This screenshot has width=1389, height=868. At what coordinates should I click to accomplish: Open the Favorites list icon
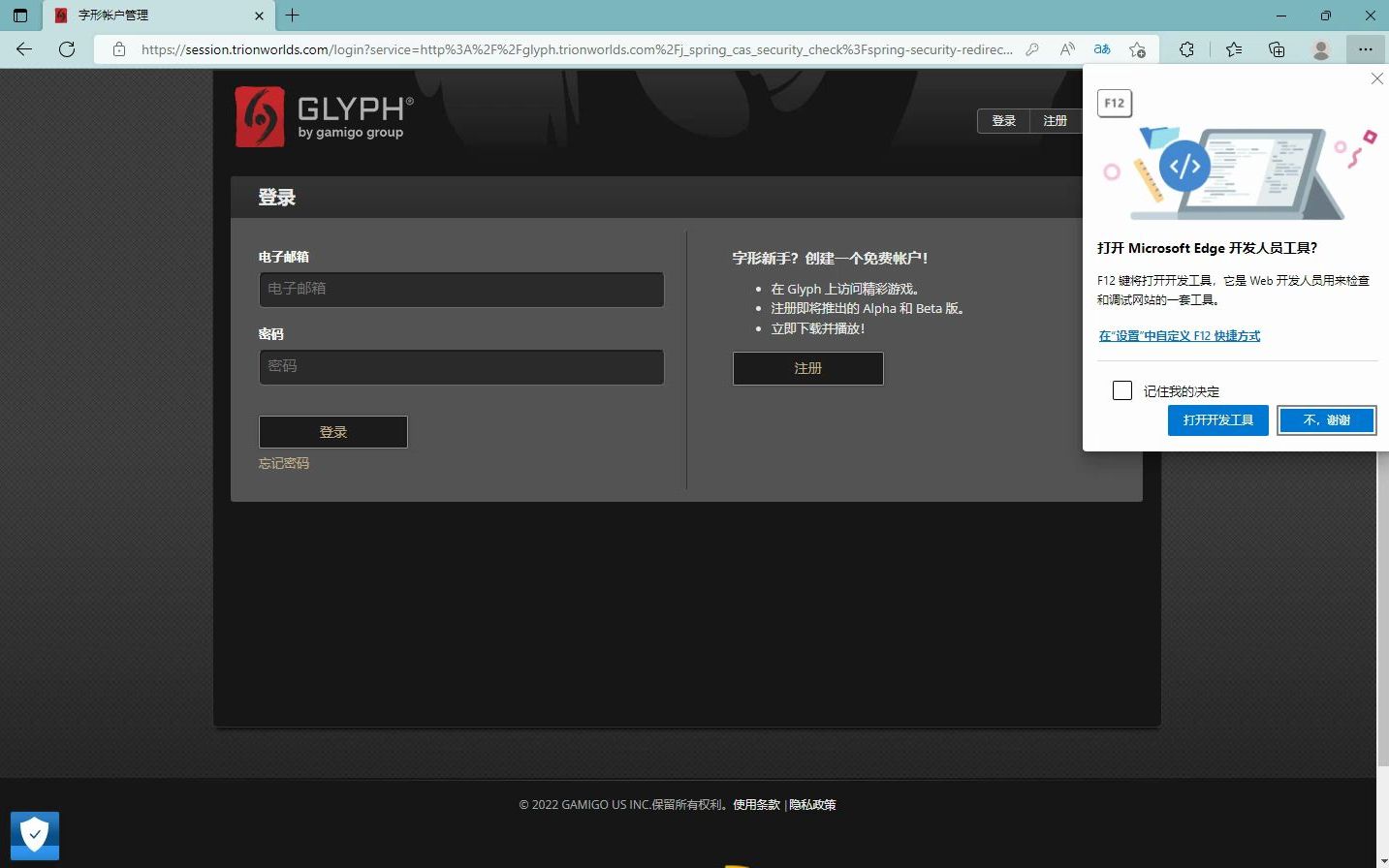click(1234, 49)
